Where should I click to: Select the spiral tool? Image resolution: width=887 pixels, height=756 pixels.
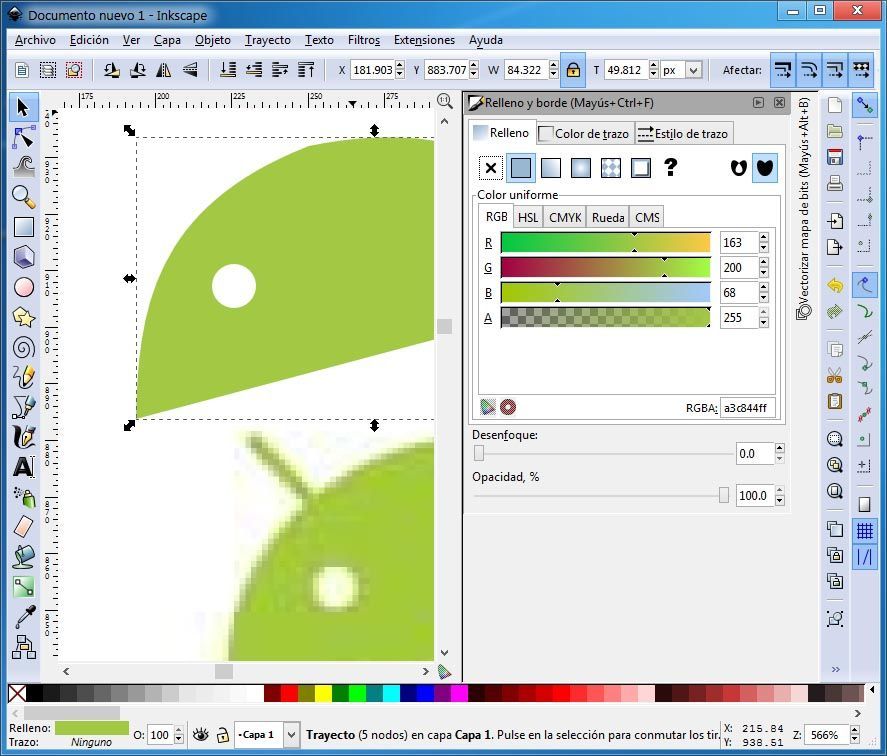(23, 347)
